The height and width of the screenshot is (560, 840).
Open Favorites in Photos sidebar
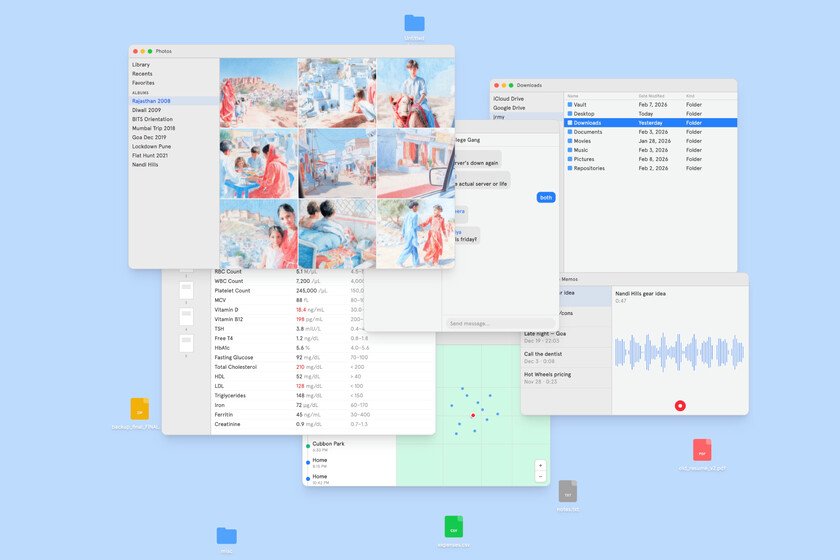pyautogui.click(x=143, y=83)
